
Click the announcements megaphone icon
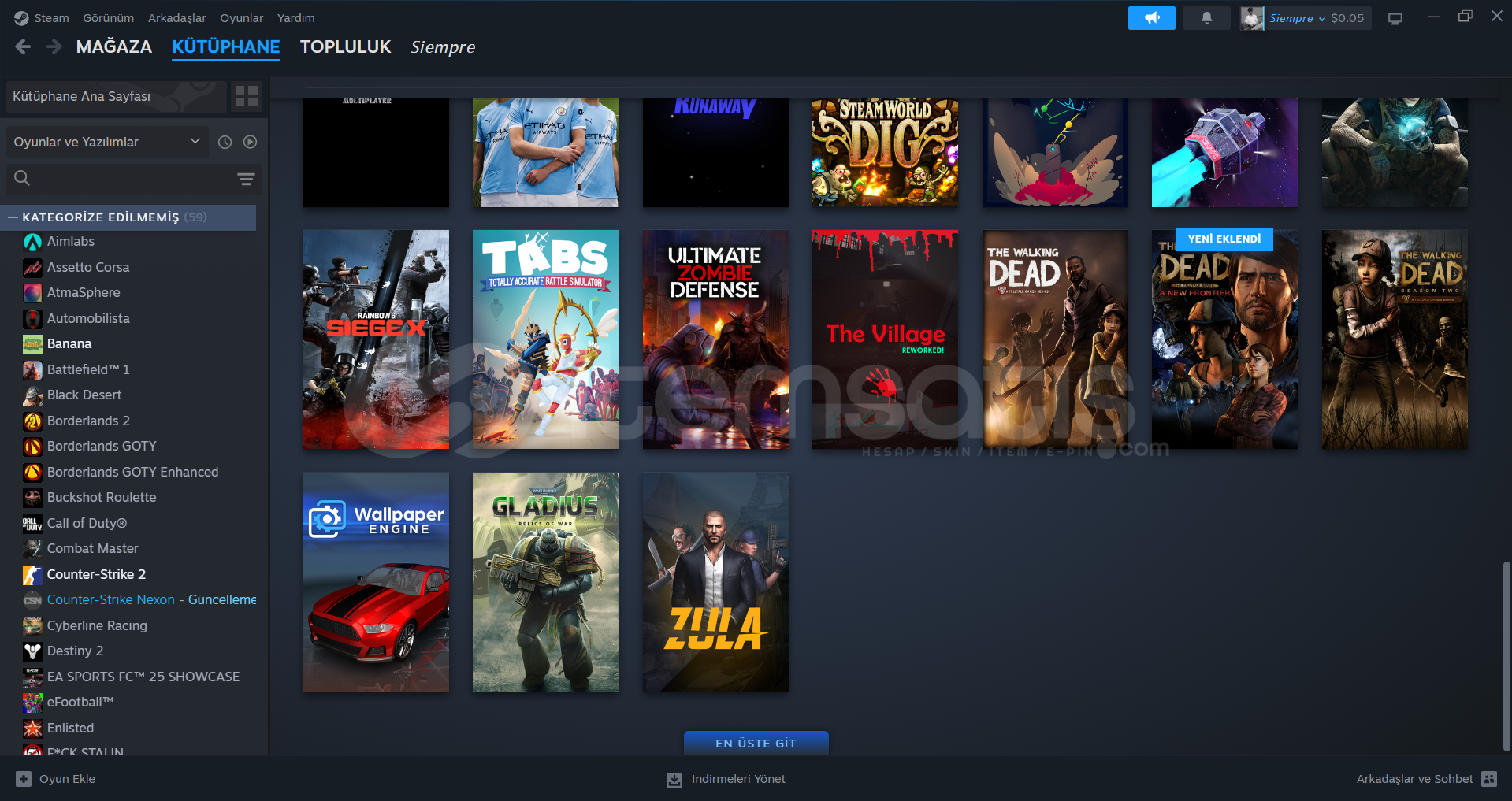point(1151,18)
